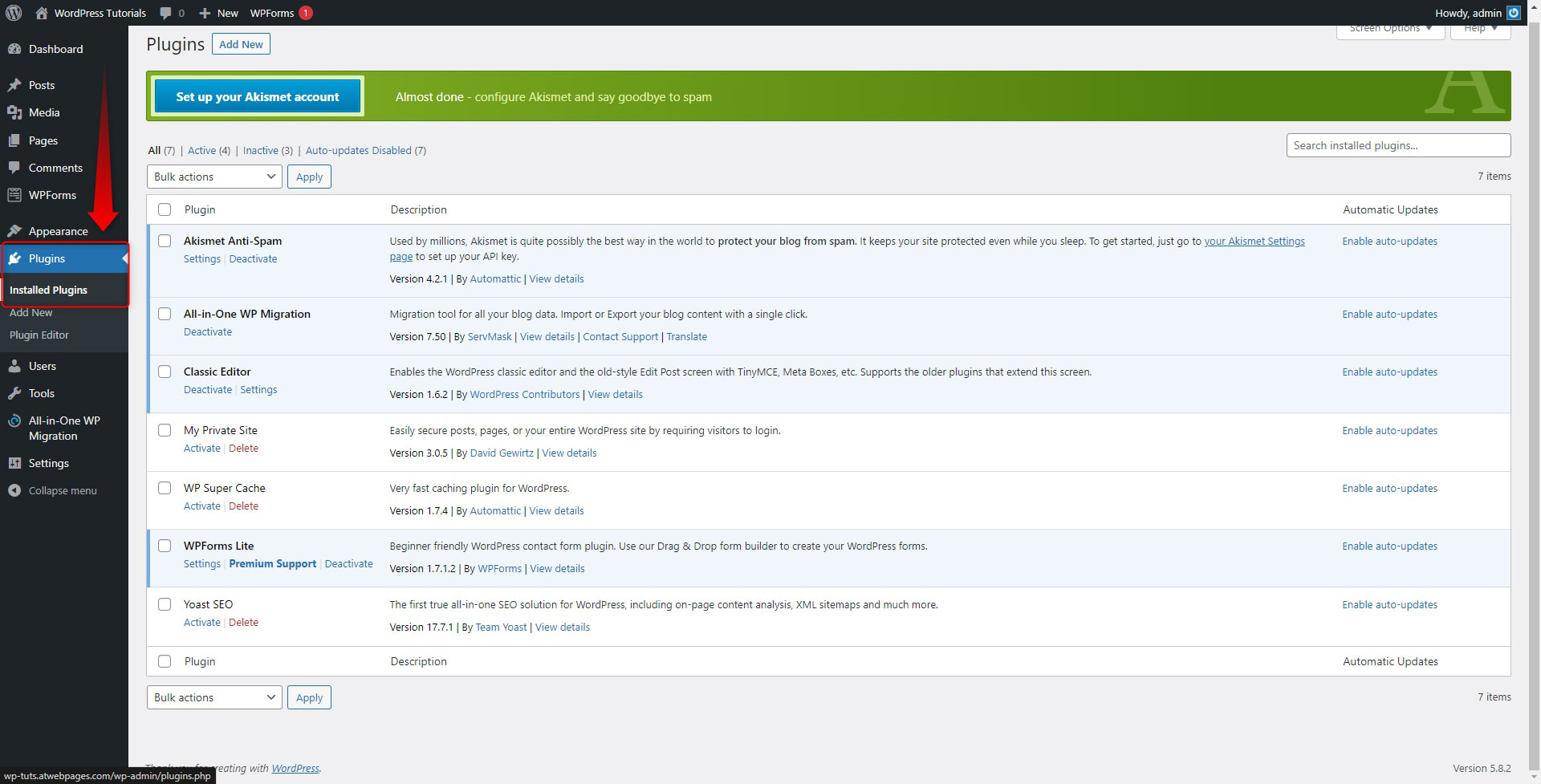Viewport: 1541px width, 784px height.
Task: Deactivate the Akismet Anti-Spam plugin
Action: point(253,258)
